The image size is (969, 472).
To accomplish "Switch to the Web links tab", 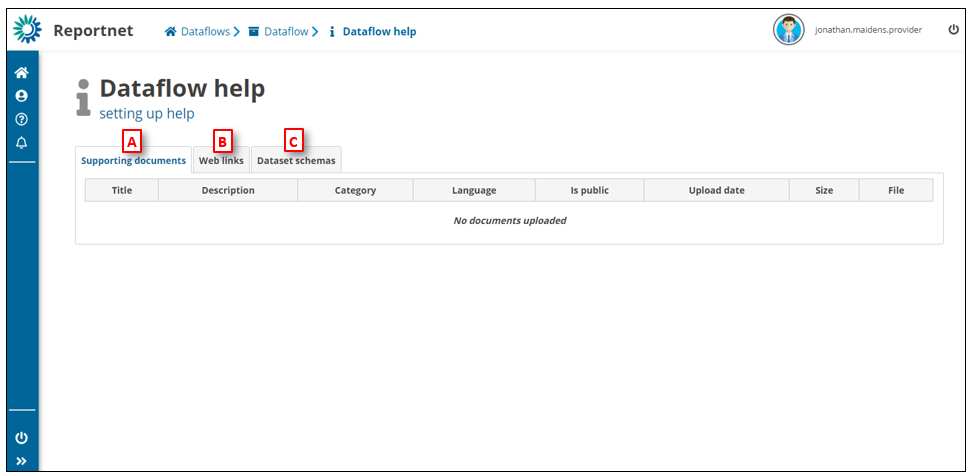I will coord(221,160).
